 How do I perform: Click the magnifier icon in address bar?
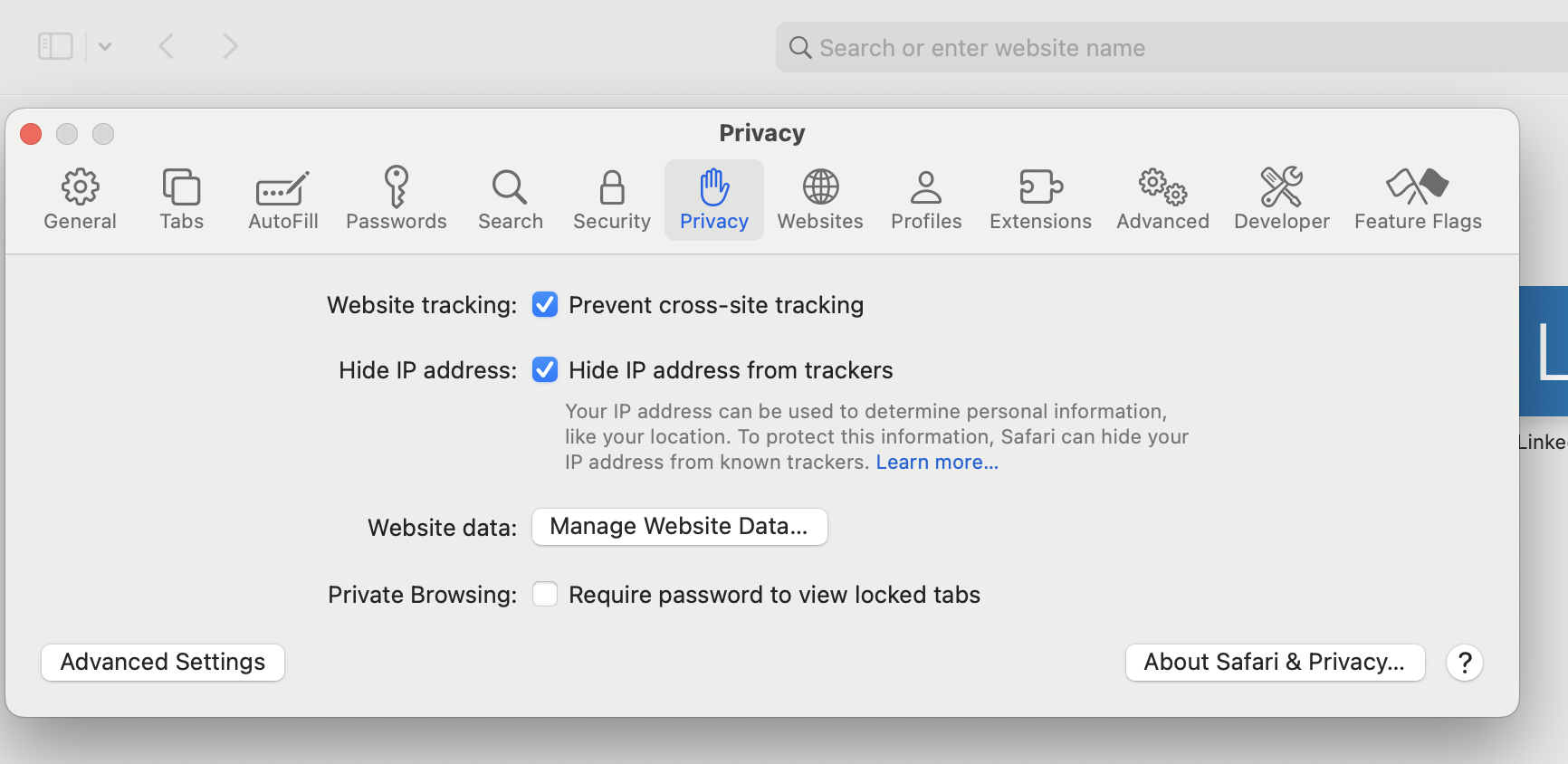(799, 47)
